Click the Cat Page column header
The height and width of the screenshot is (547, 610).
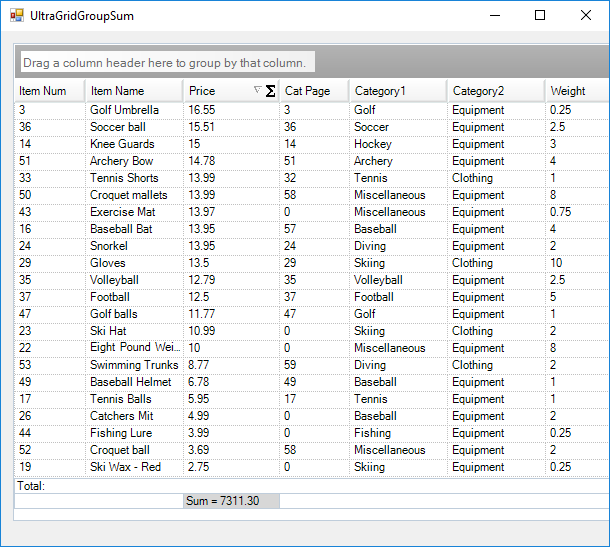point(313,91)
